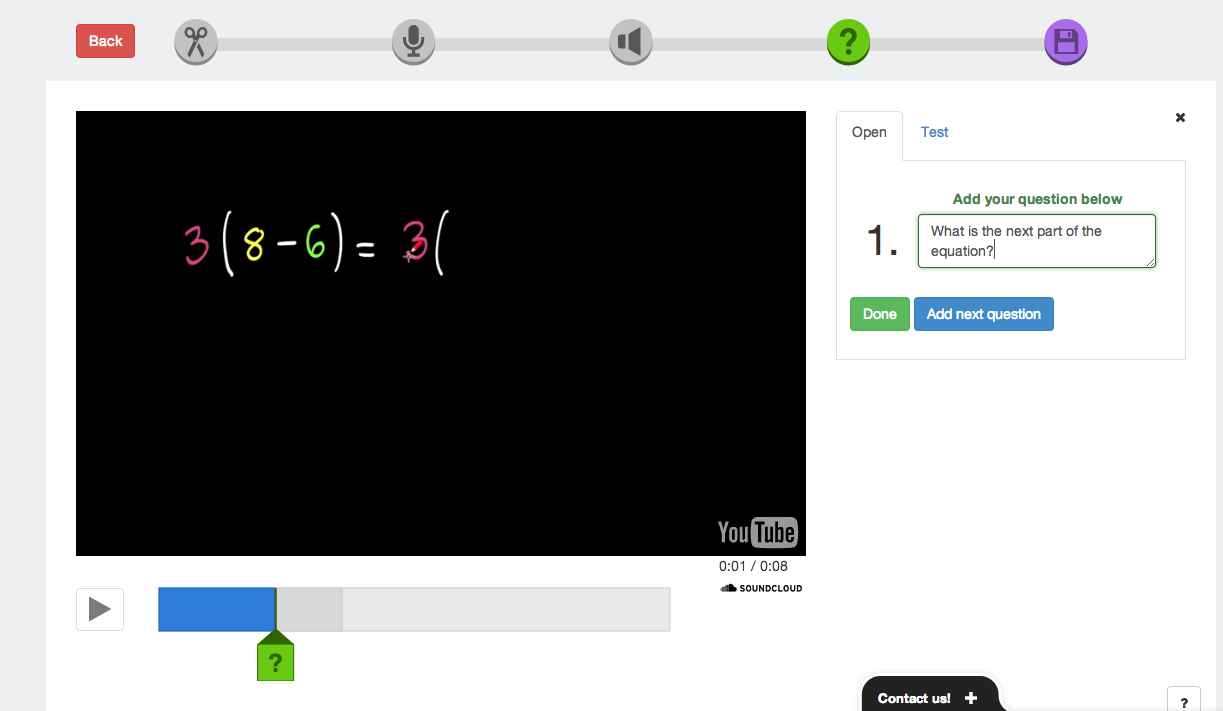Switch to the Test tab
Viewport: 1223px width, 711px height.
point(934,132)
